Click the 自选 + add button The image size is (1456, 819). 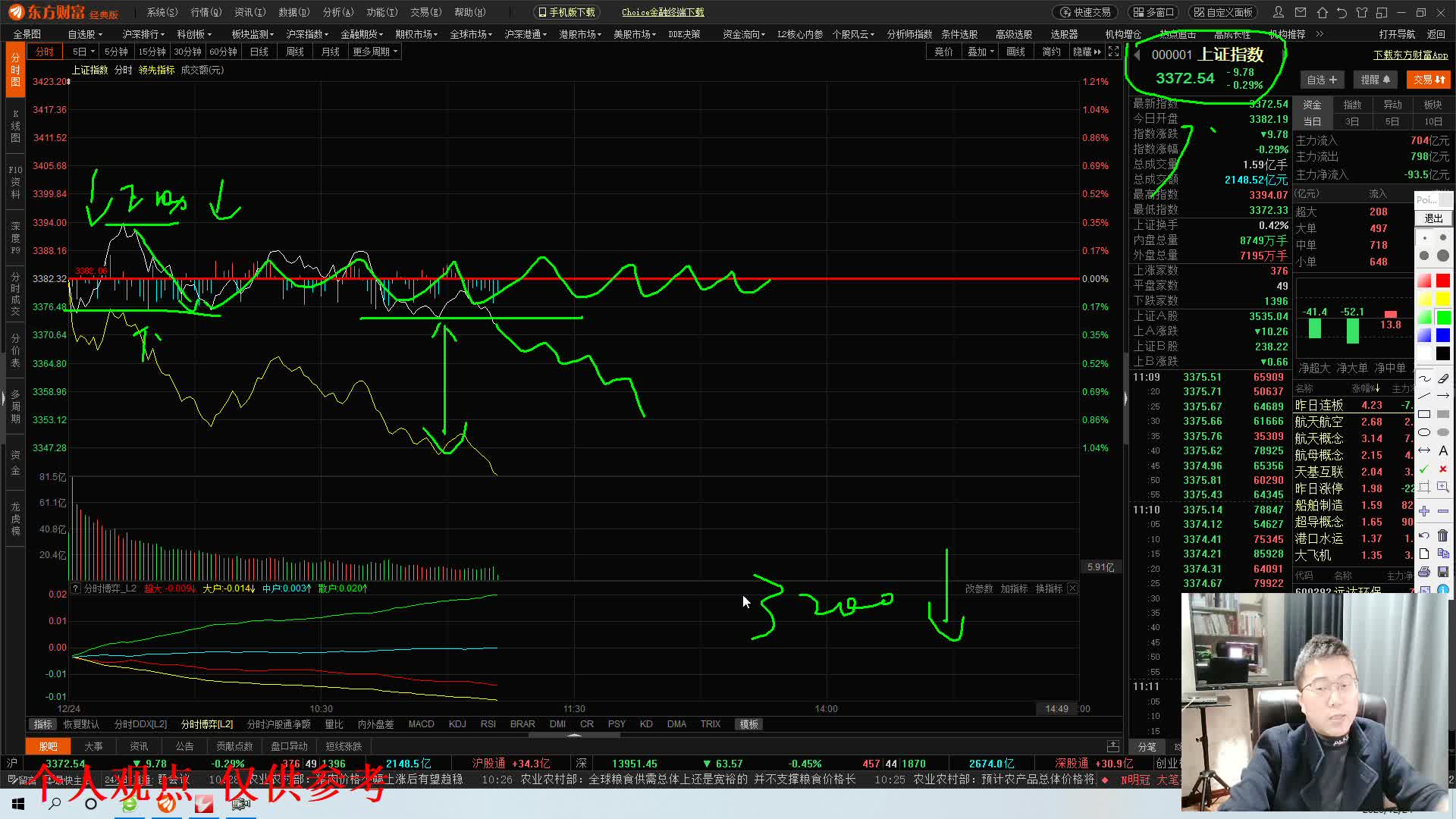[1322, 80]
